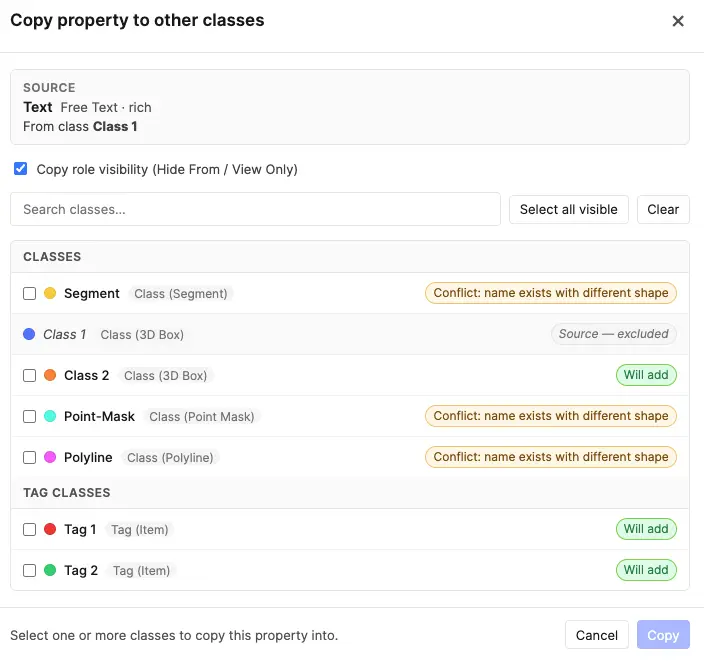The height and width of the screenshot is (661, 704).
Task: Click the blue Class 1 color dot
Action: tap(29, 334)
